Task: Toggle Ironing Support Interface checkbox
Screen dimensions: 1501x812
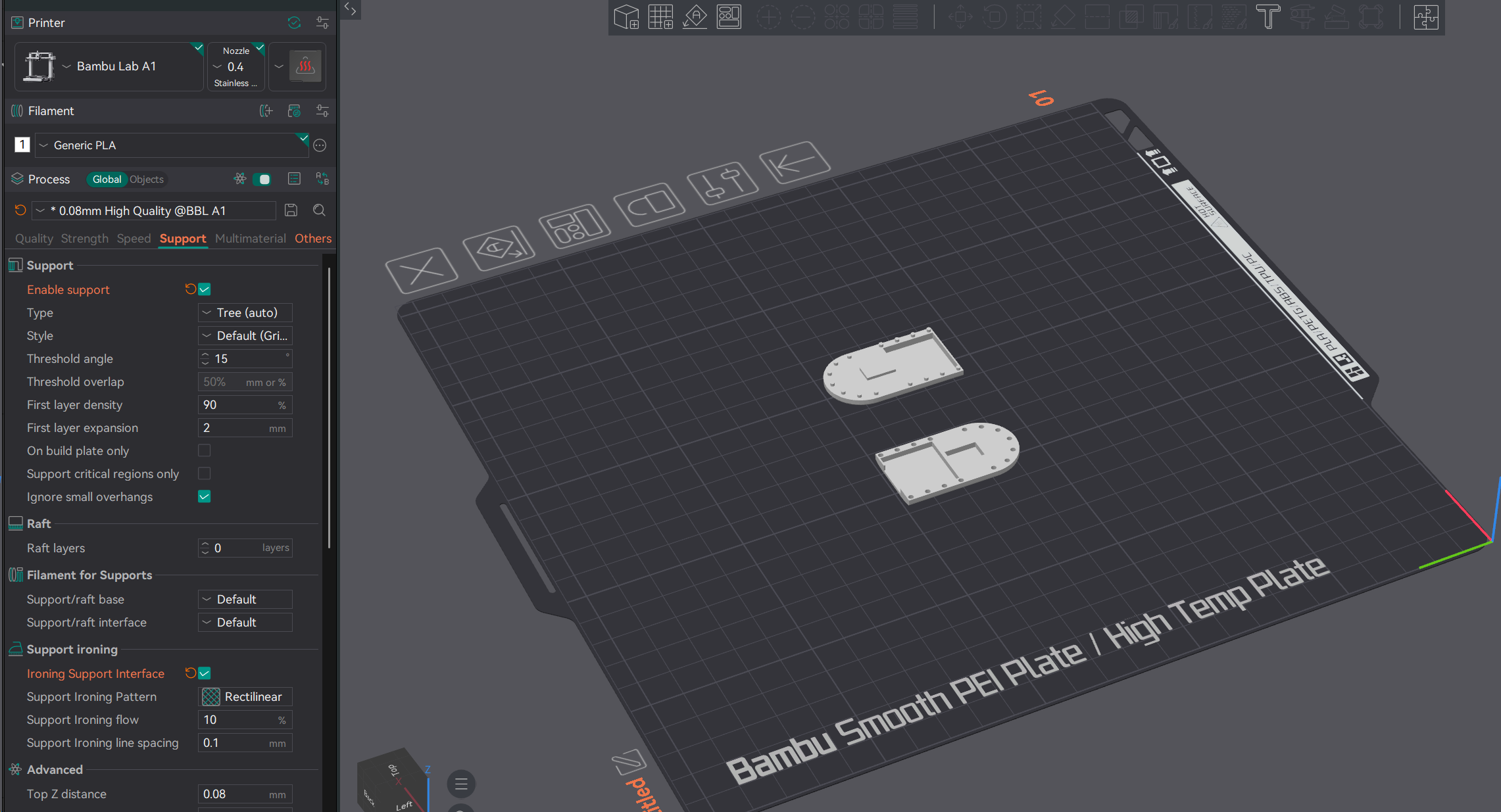Action: click(205, 673)
